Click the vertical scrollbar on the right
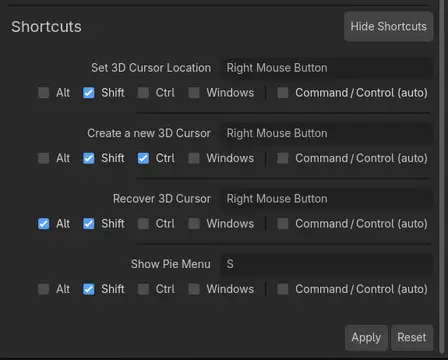Viewport: 448px width, 360px height. tap(443, 177)
